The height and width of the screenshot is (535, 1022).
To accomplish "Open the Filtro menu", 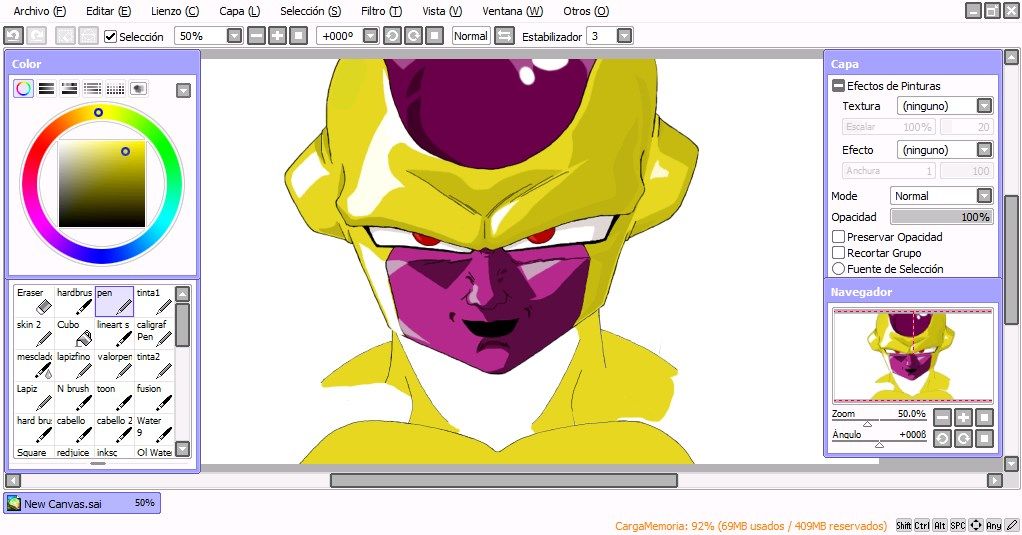I will [381, 11].
